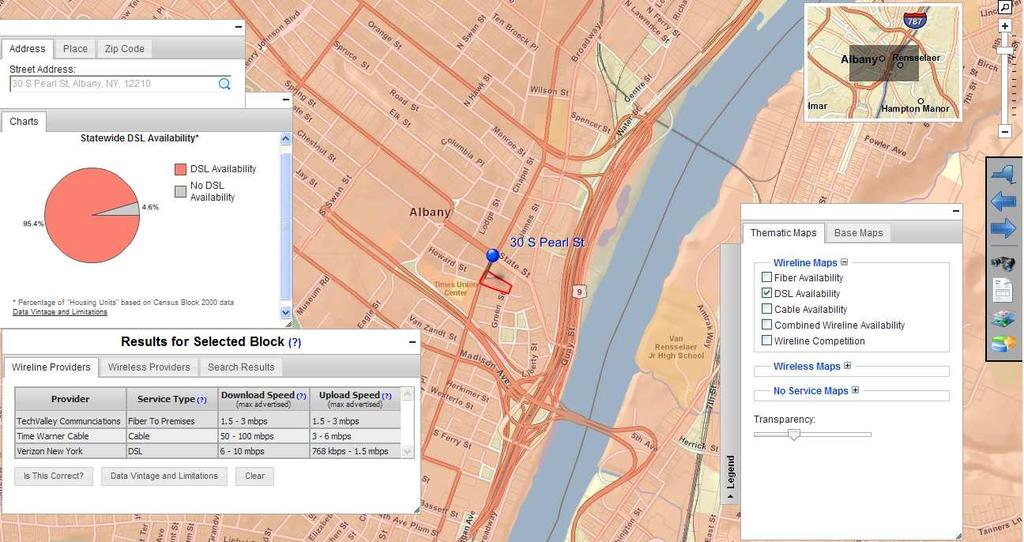Image resolution: width=1024 pixels, height=542 pixels.
Task: Select the Time Warner Cable provider row
Action: pyautogui.click(x=208, y=436)
